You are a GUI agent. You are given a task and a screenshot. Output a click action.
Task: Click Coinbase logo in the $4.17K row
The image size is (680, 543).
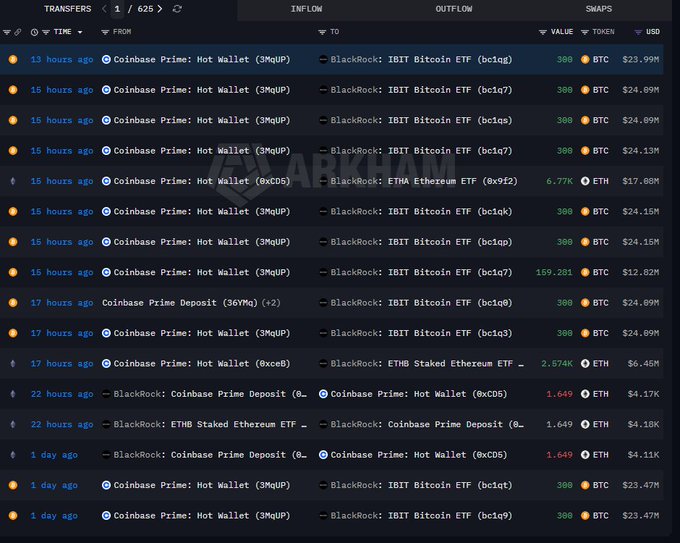[x=323, y=394]
